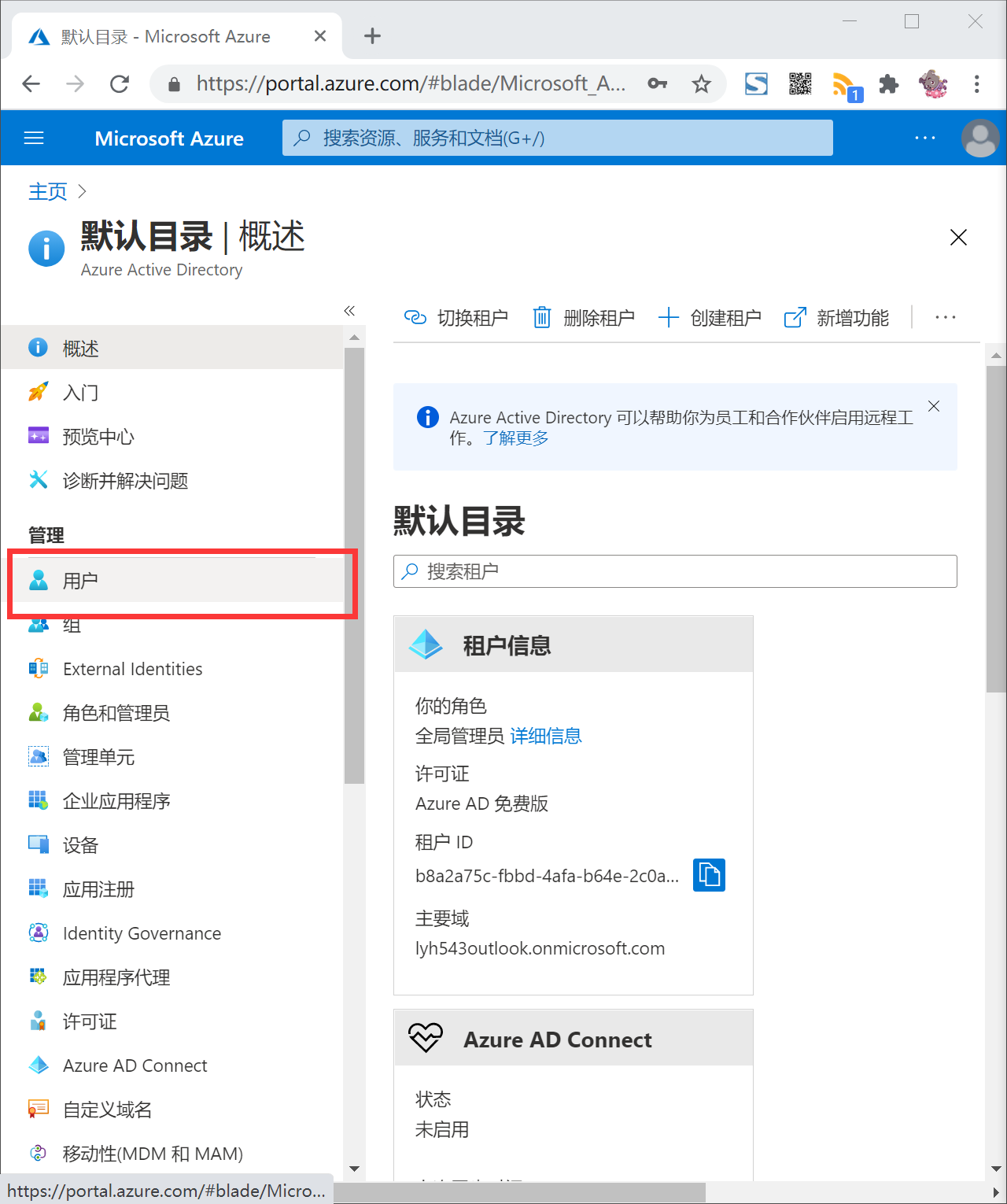Open 入门 sidebar item
1007x1204 pixels.
coord(172,392)
